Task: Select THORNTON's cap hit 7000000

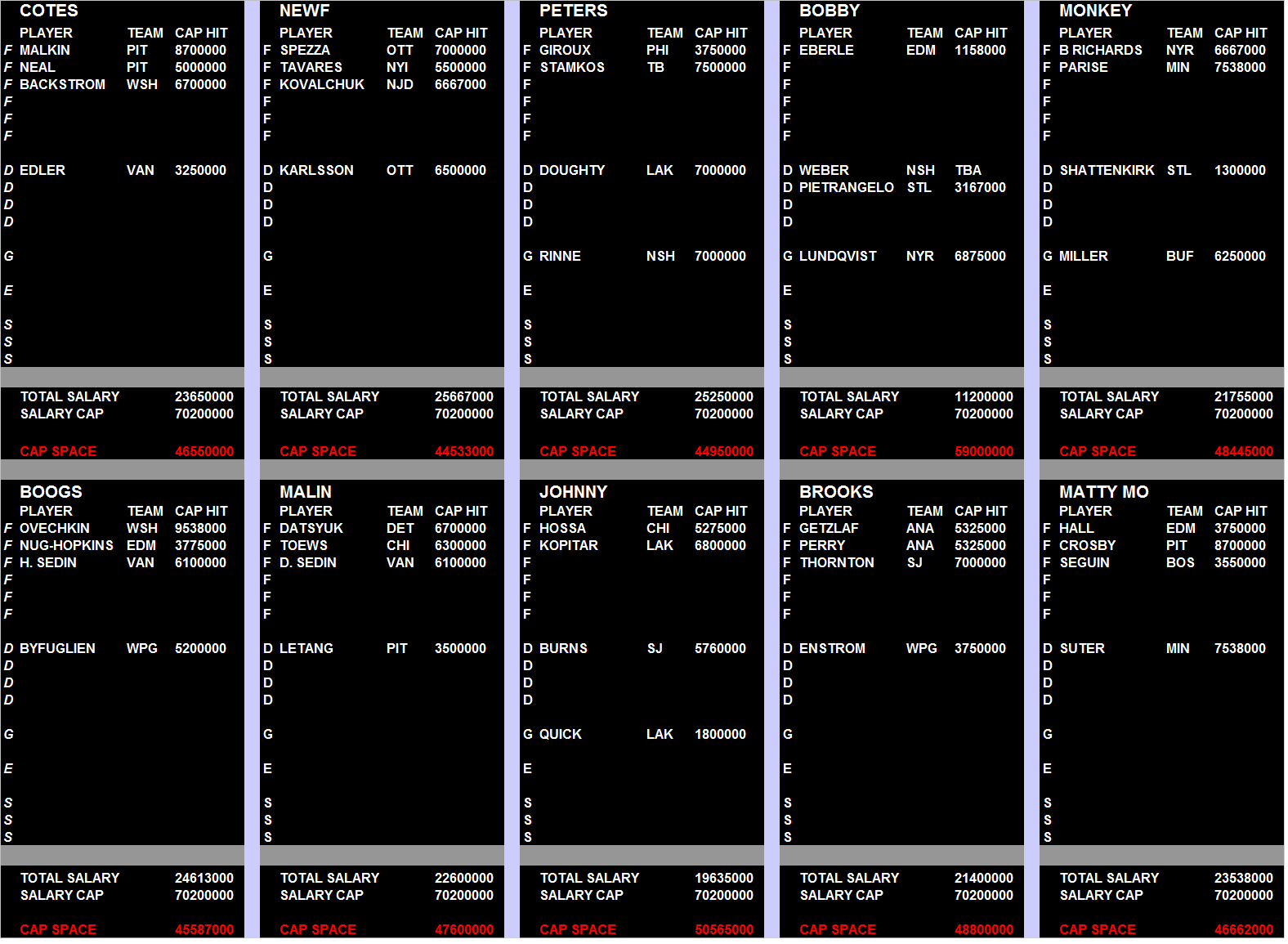Action: tap(980, 562)
